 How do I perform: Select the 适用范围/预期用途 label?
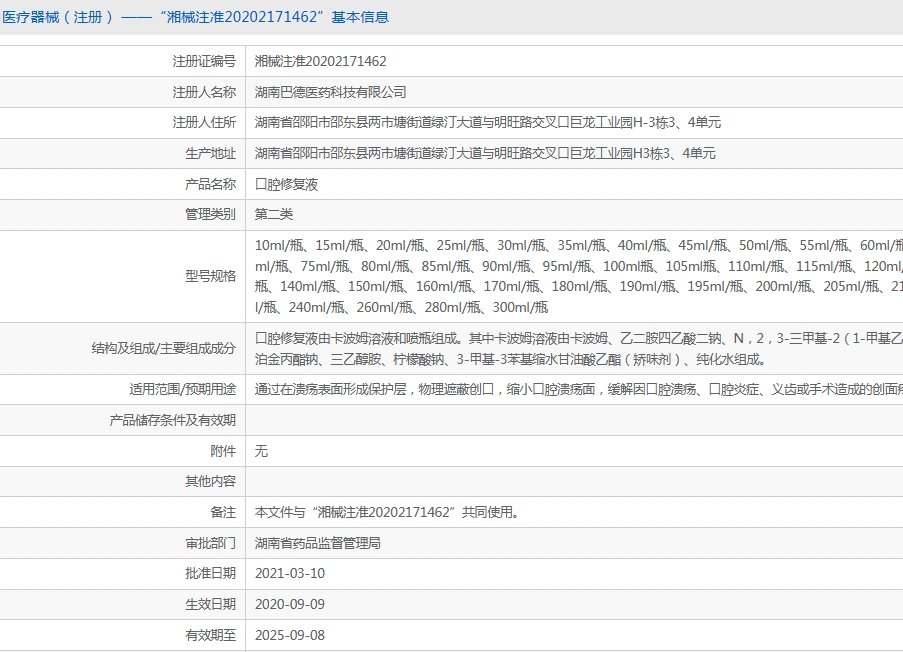183,389
